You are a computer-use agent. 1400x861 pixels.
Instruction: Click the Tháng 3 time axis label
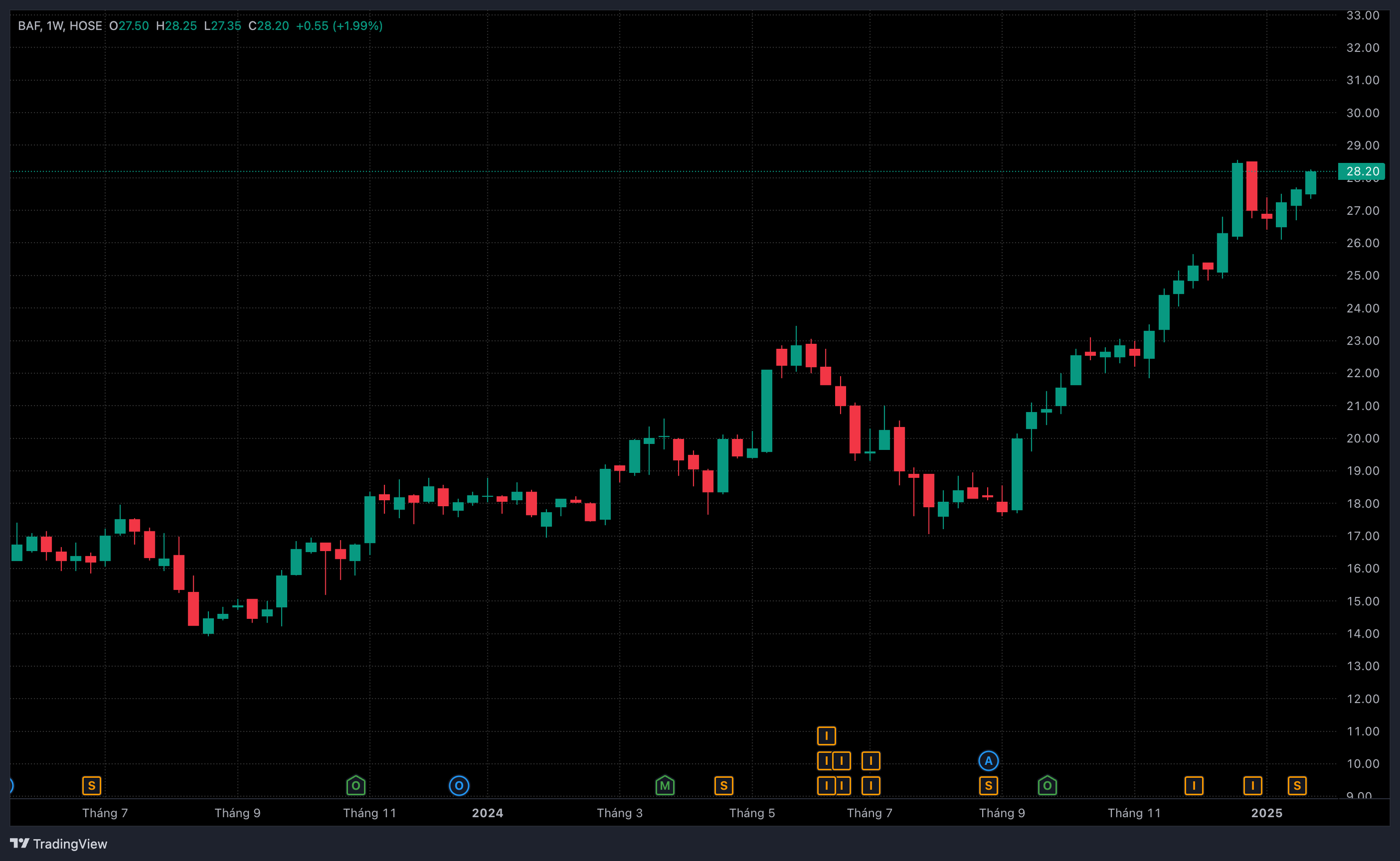[620, 812]
